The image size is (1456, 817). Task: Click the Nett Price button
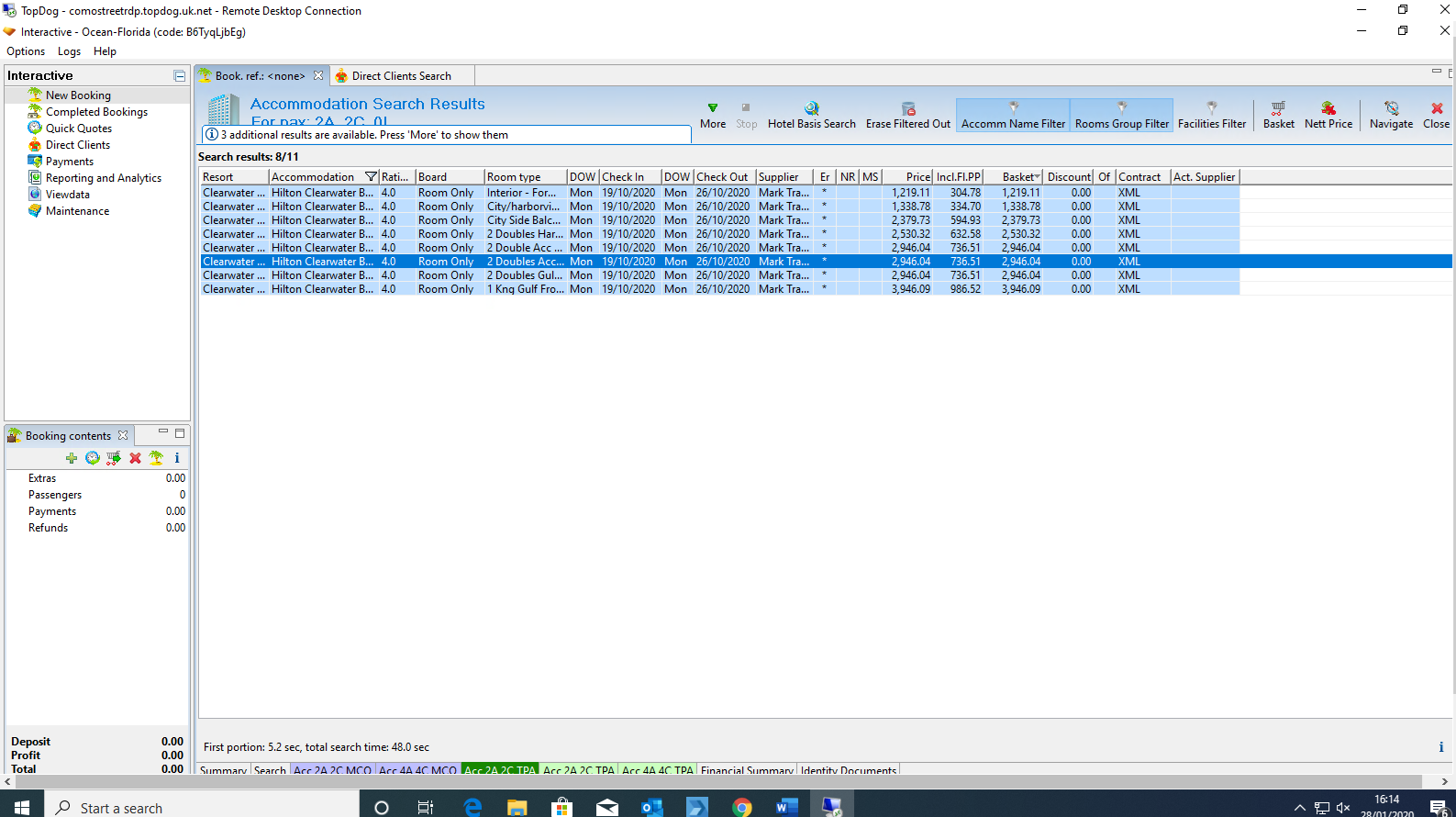point(1328,116)
